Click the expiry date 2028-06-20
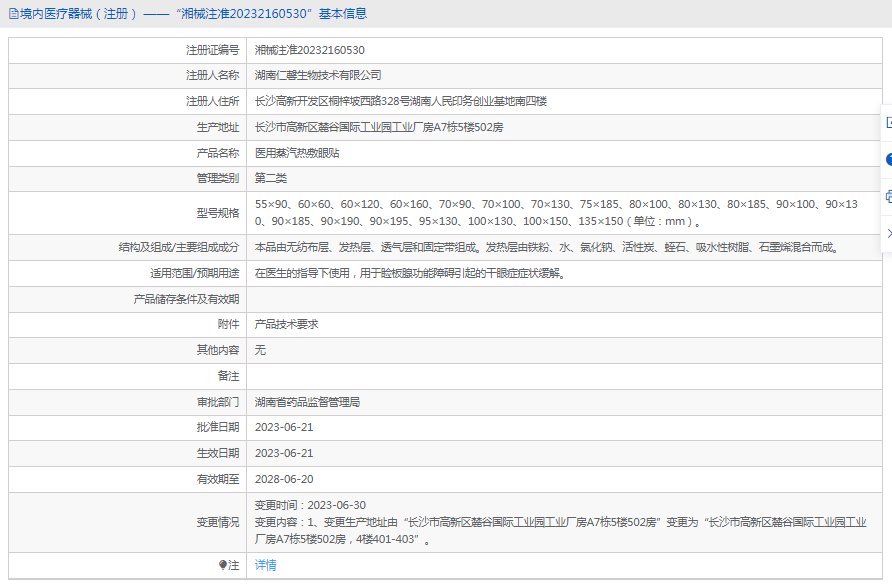This screenshot has width=892, height=586. [x=284, y=480]
